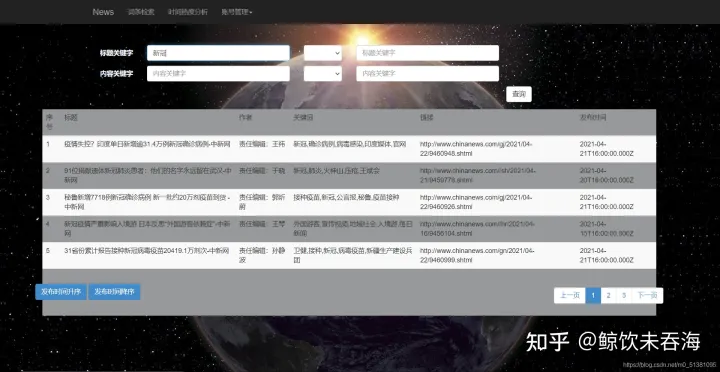
Task: Open the content keyword operator dropdown
Action: click(x=323, y=73)
